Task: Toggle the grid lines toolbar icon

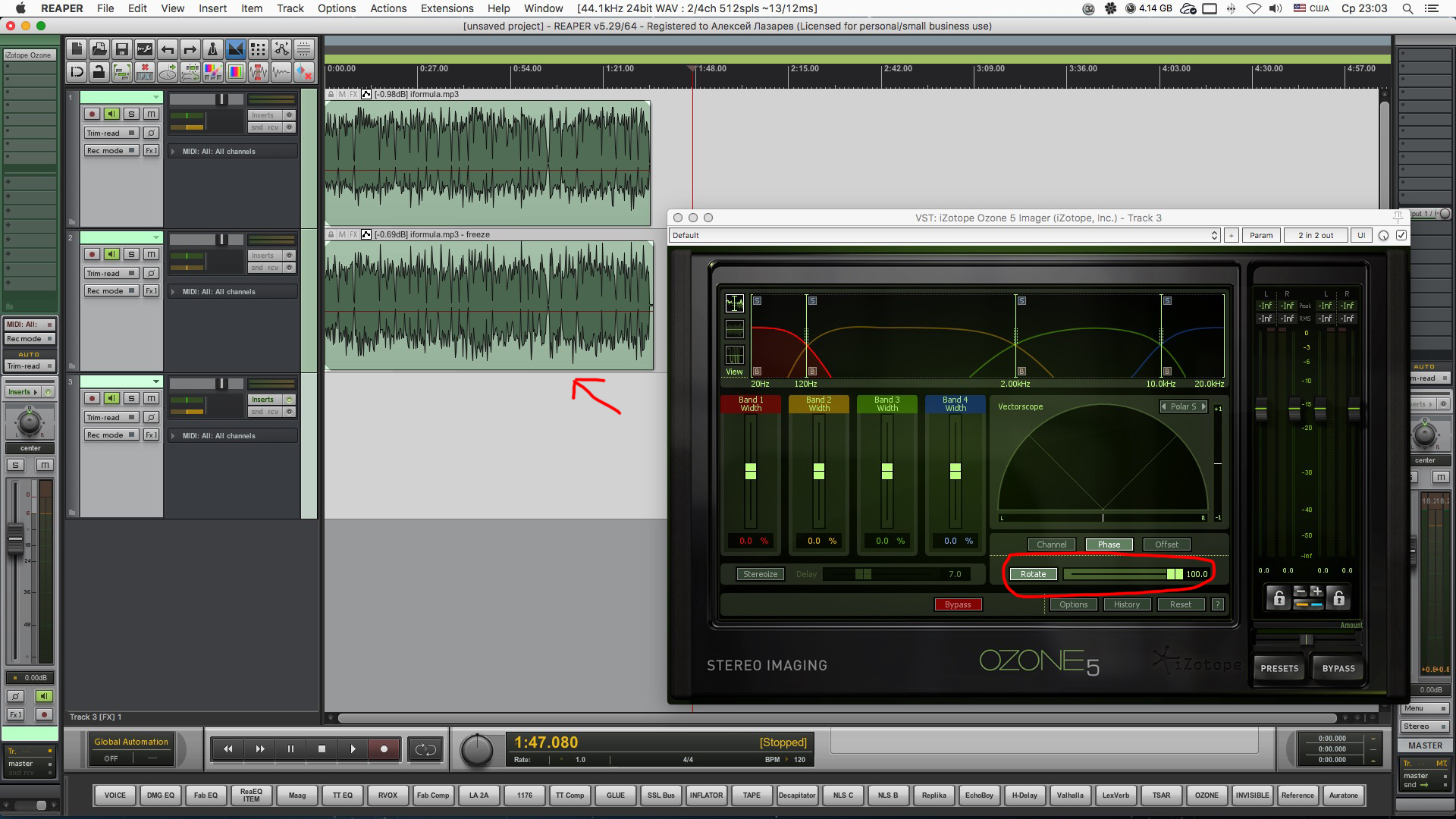Action: tap(259, 49)
